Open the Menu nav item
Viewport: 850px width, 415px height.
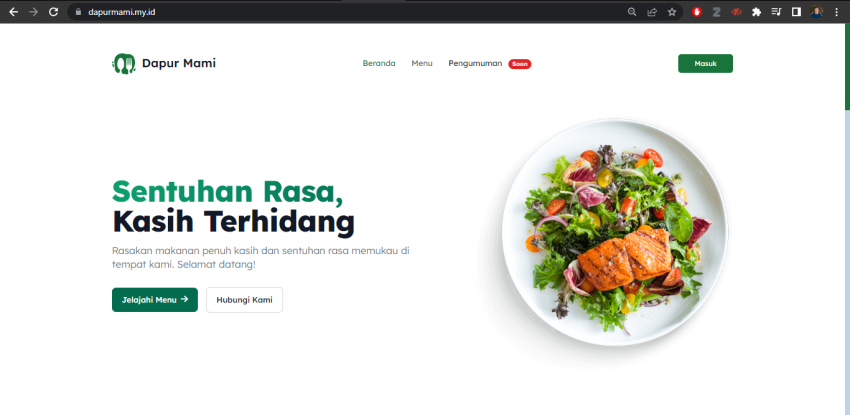(x=422, y=63)
